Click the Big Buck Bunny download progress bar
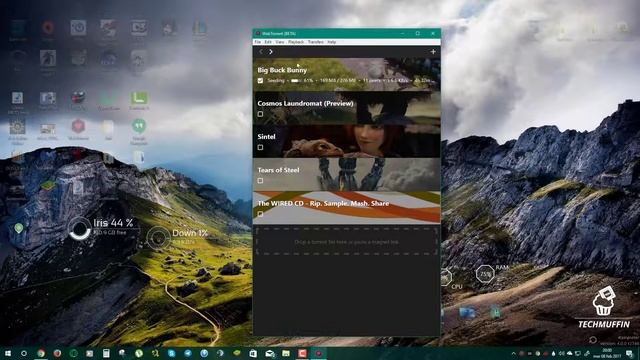The height and width of the screenshot is (360, 640). coord(296,81)
